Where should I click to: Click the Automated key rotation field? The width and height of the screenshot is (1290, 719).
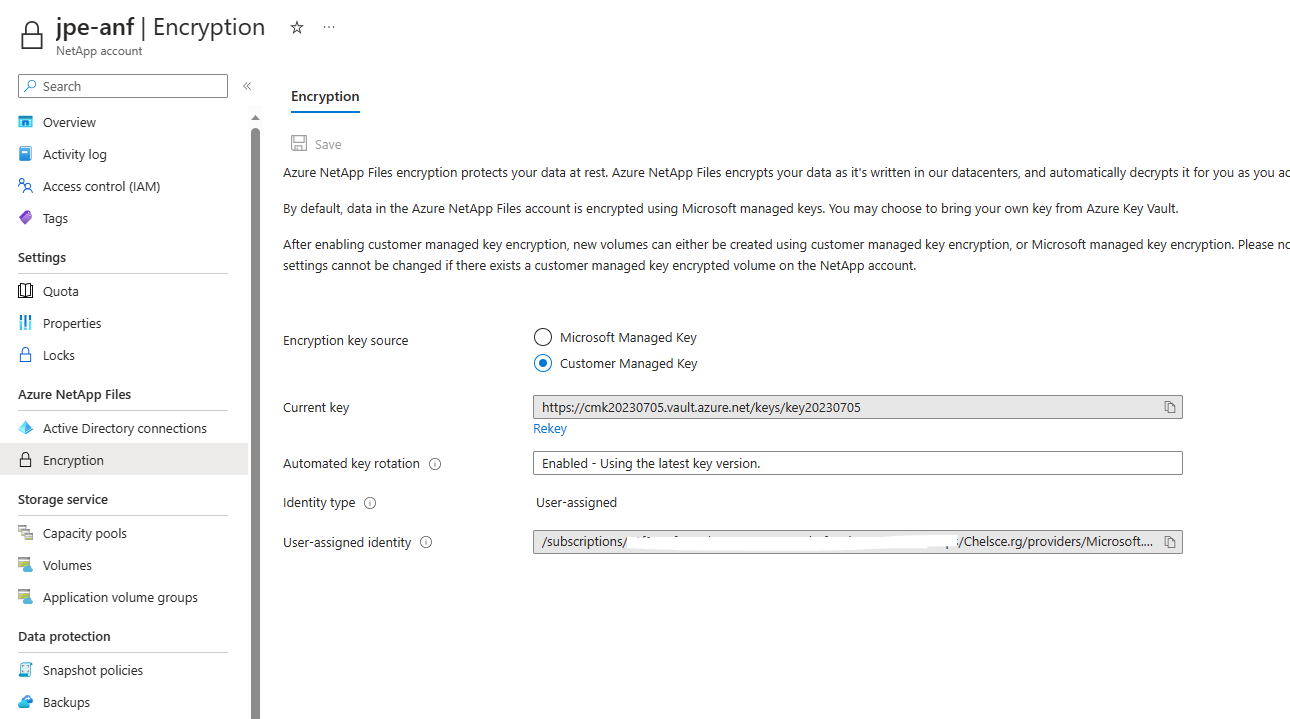(x=857, y=463)
